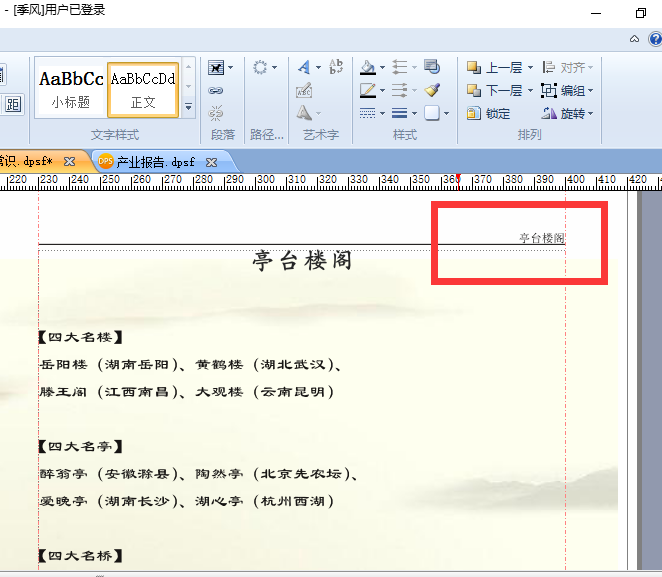Open help with the question mark icon
The image size is (662, 577).
pyautogui.click(x=655, y=39)
